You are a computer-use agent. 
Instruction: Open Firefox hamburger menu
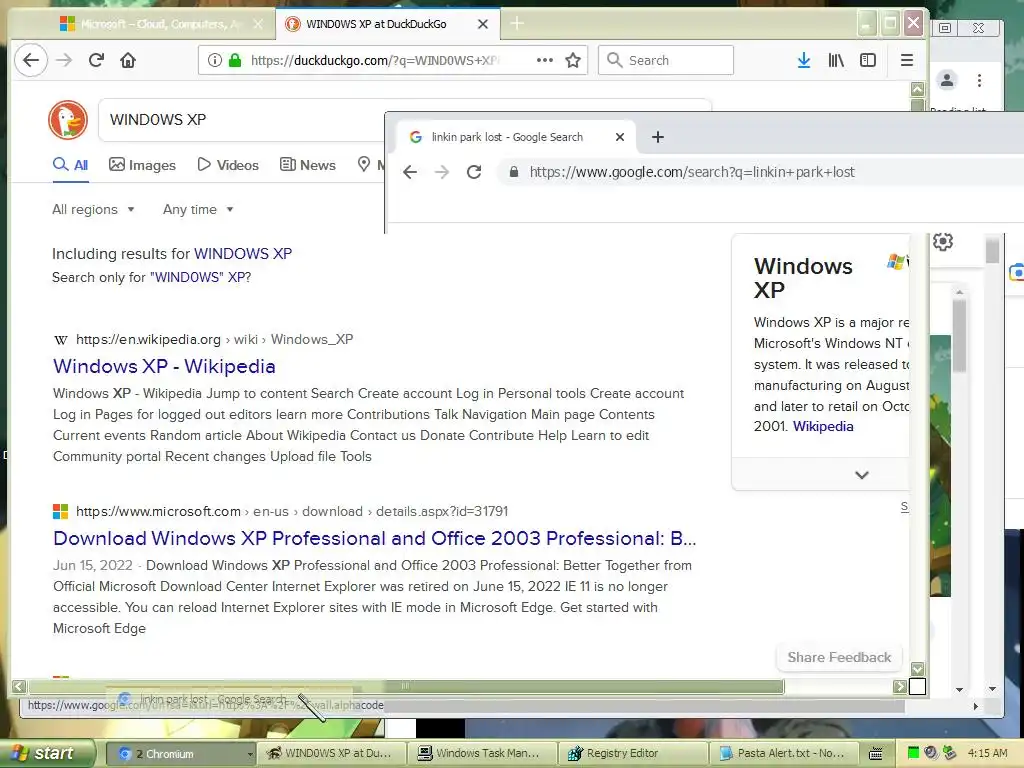(906, 60)
